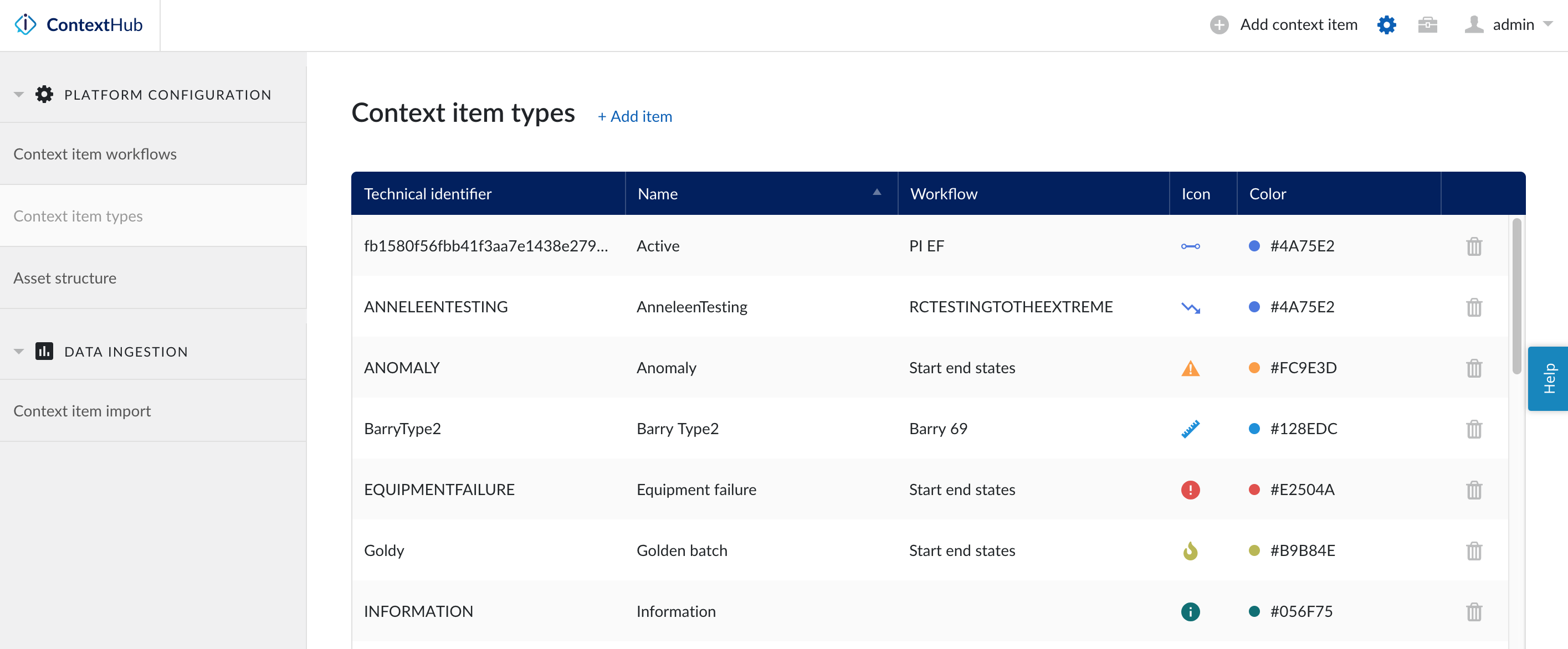1568x649 pixels.
Task: Click Add context item button
Action: (x=1284, y=25)
